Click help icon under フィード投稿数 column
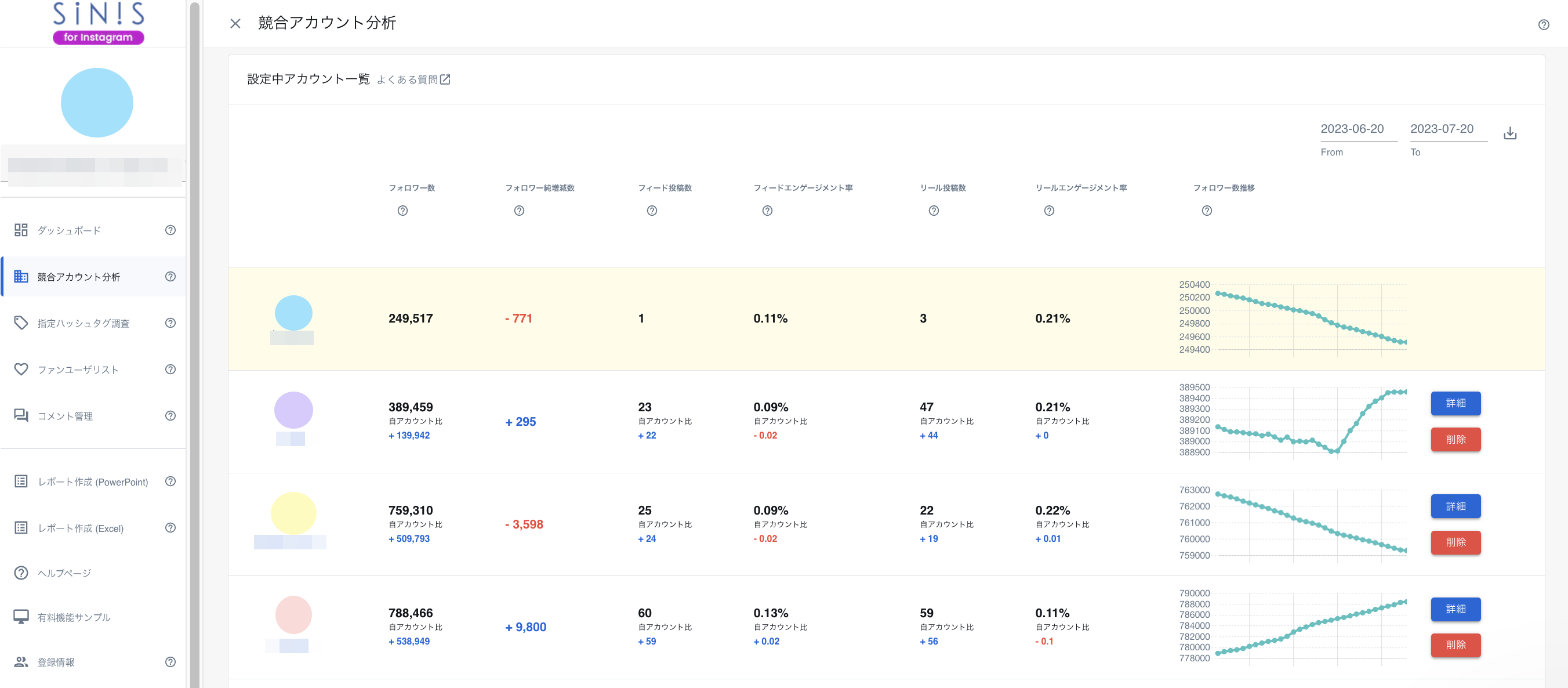 (651, 211)
